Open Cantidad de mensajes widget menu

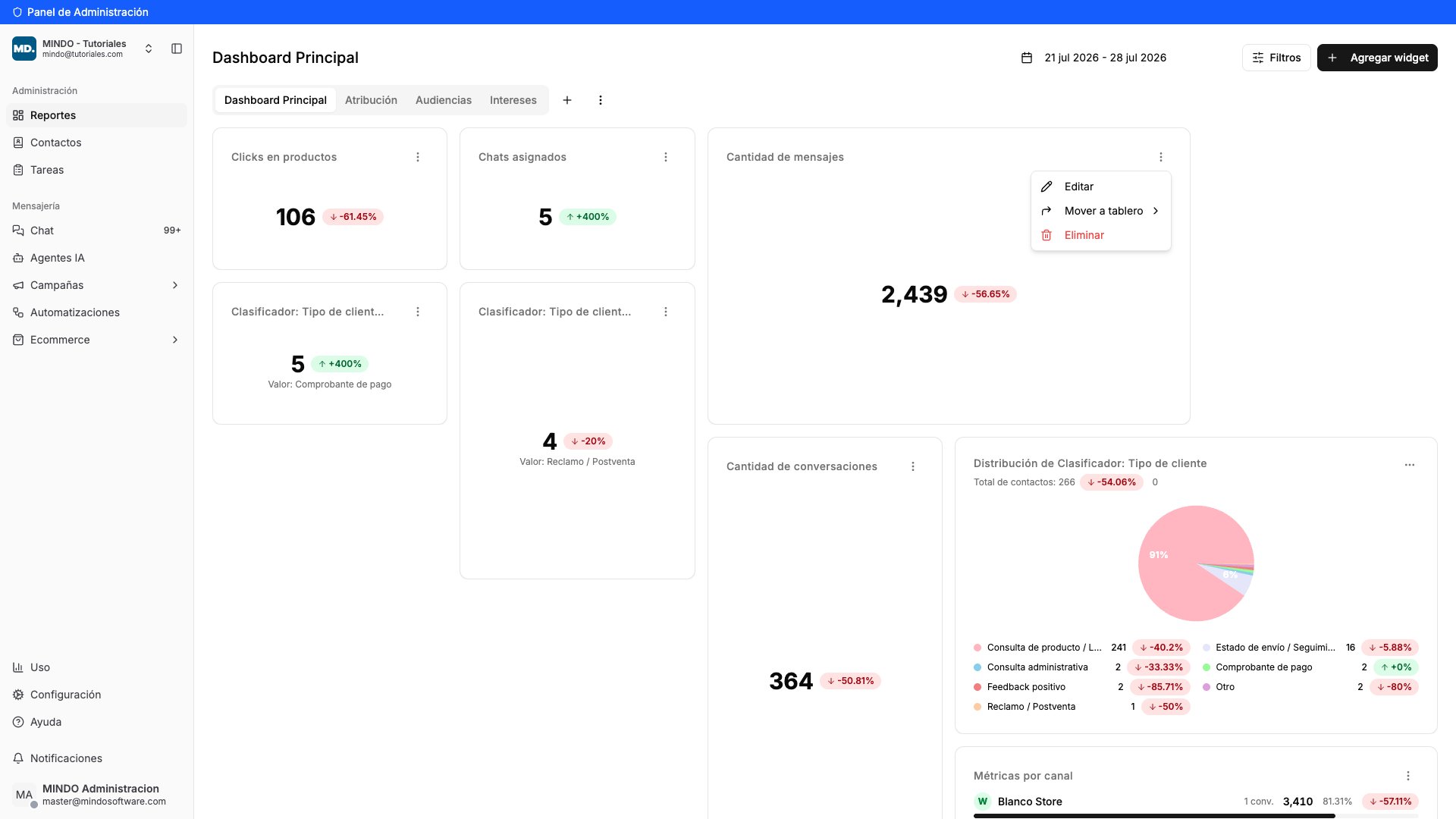tap(1161, 157)
